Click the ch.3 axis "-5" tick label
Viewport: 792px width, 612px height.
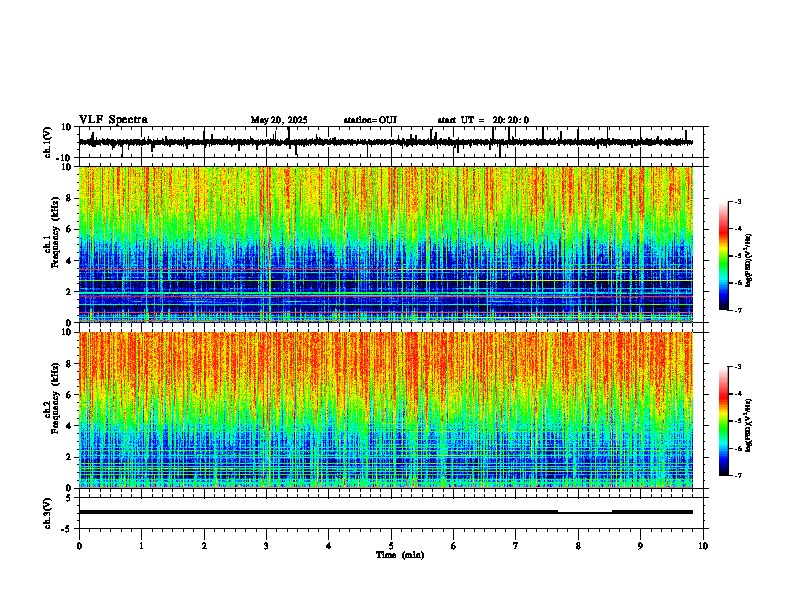coord(68,529)
